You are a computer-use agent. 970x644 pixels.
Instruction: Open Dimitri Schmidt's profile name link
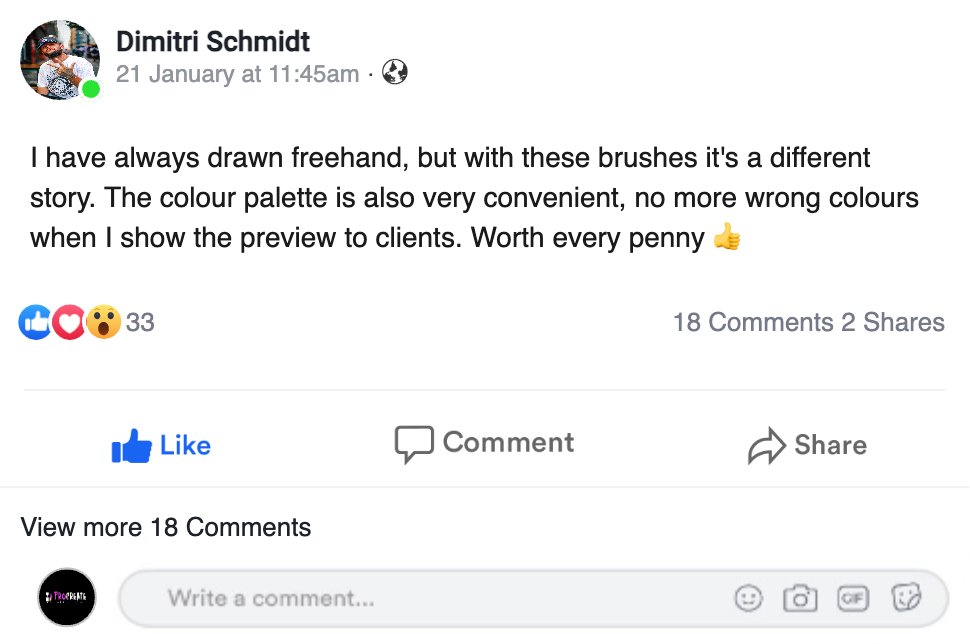(x=213, y=41)
